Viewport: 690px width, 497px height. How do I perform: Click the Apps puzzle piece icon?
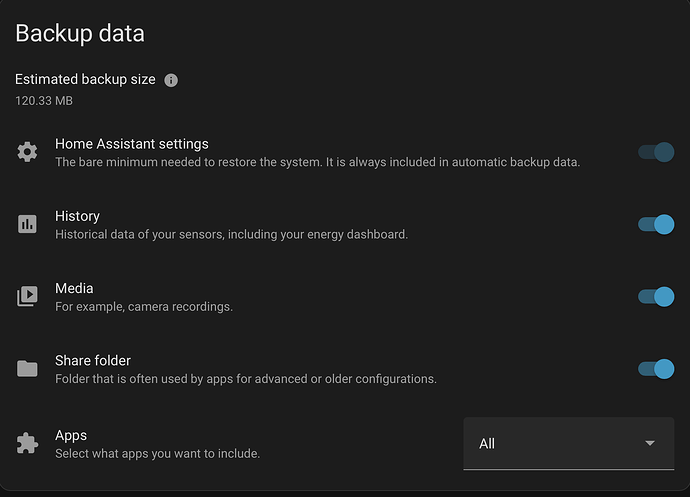point(27,443)
